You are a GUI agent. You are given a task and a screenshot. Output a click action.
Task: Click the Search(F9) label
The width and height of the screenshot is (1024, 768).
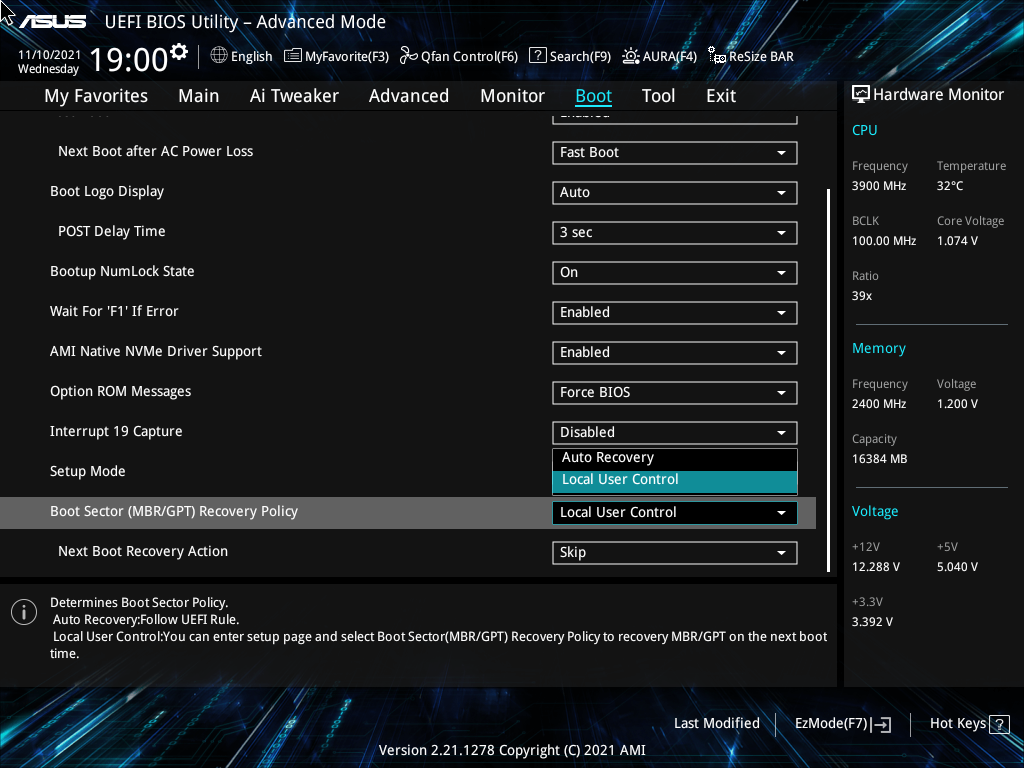580,56
